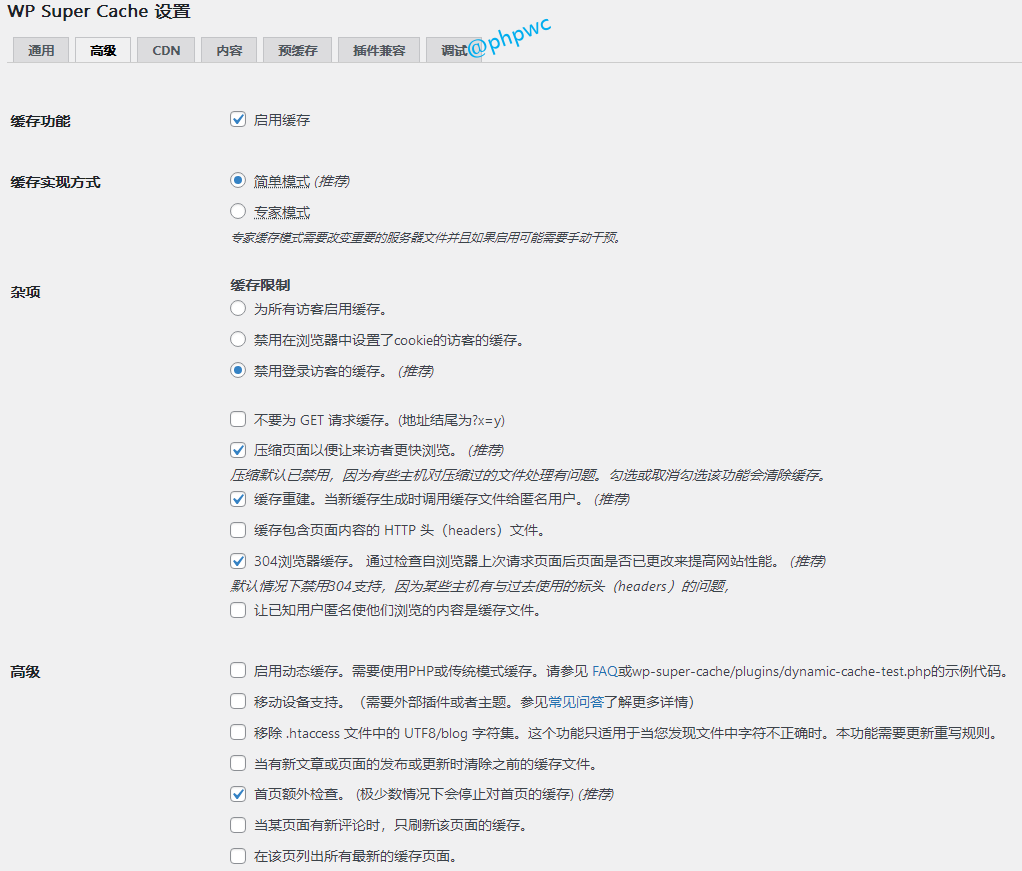This screenshot has height=871, width=1022.
Task: Enable 启用动态缓存 checkbox
Action: coord(238,670)
